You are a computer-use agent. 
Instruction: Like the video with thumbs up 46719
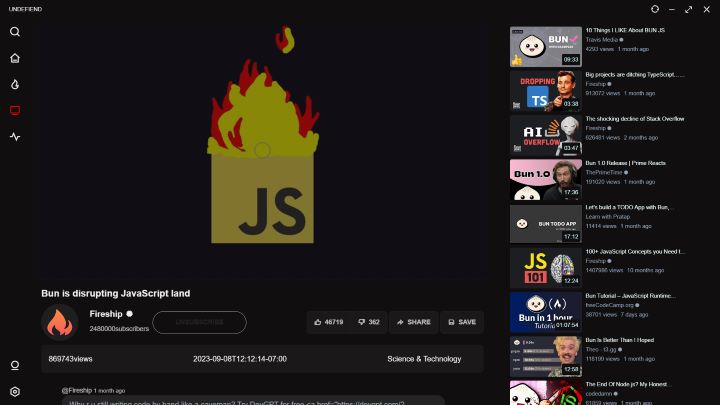point(328,322)
